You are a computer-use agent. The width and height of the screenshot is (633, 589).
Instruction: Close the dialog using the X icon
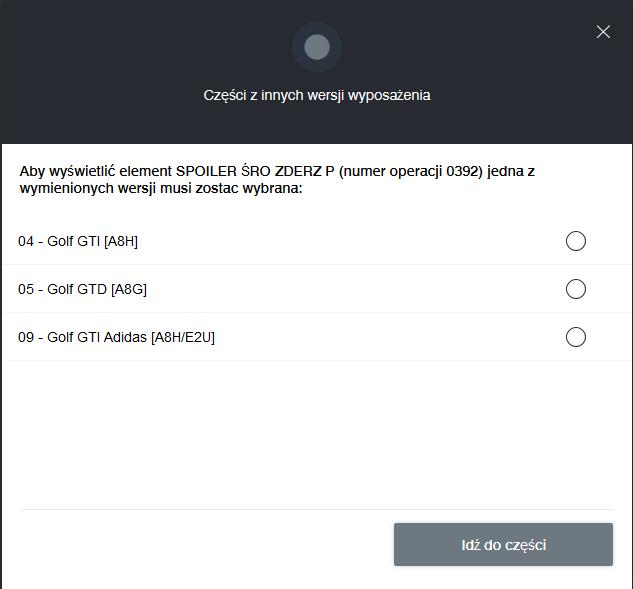pos(603,31)
